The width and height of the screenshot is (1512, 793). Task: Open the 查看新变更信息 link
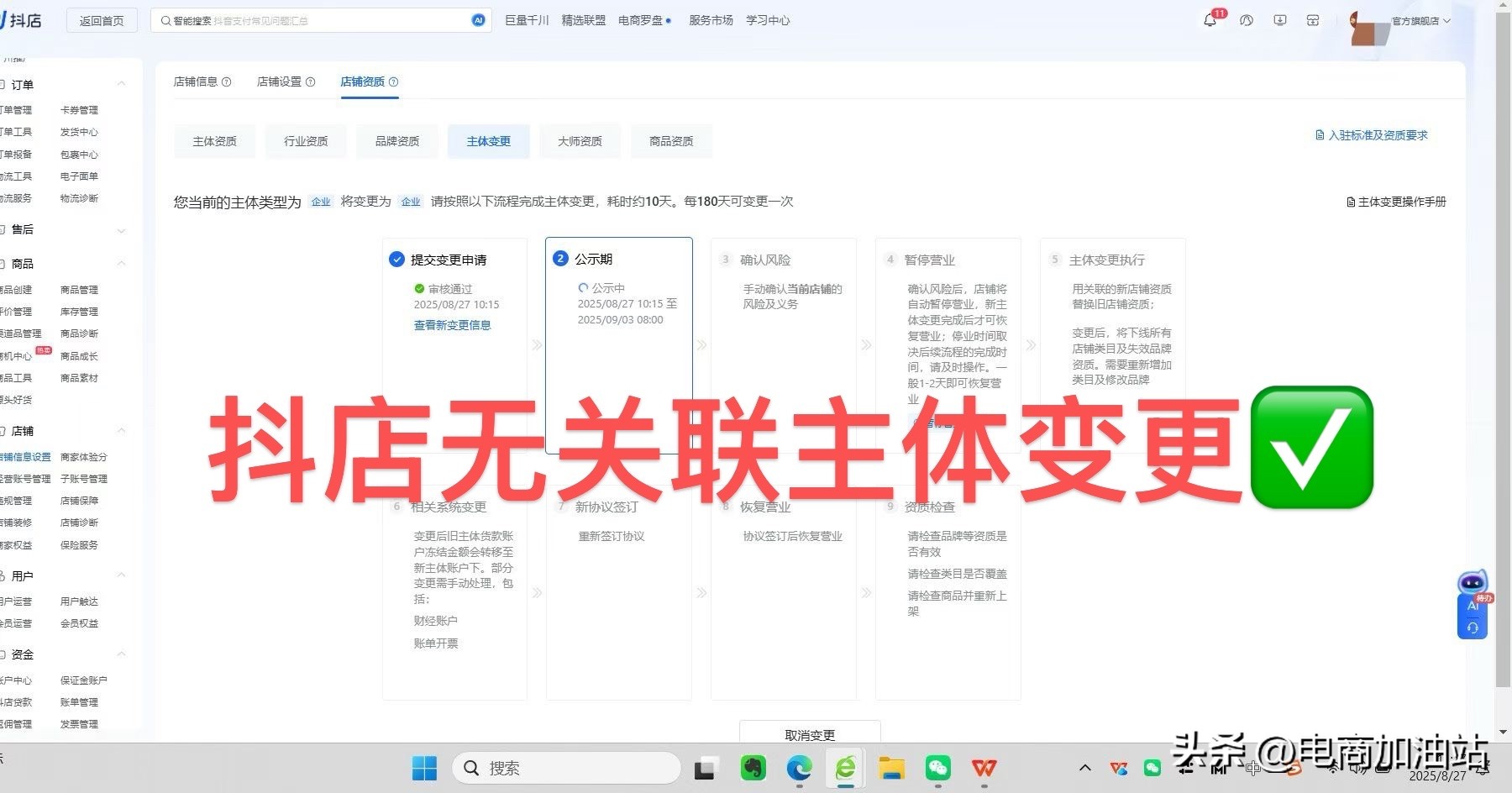pyautogui.click(x=452, y=325)
